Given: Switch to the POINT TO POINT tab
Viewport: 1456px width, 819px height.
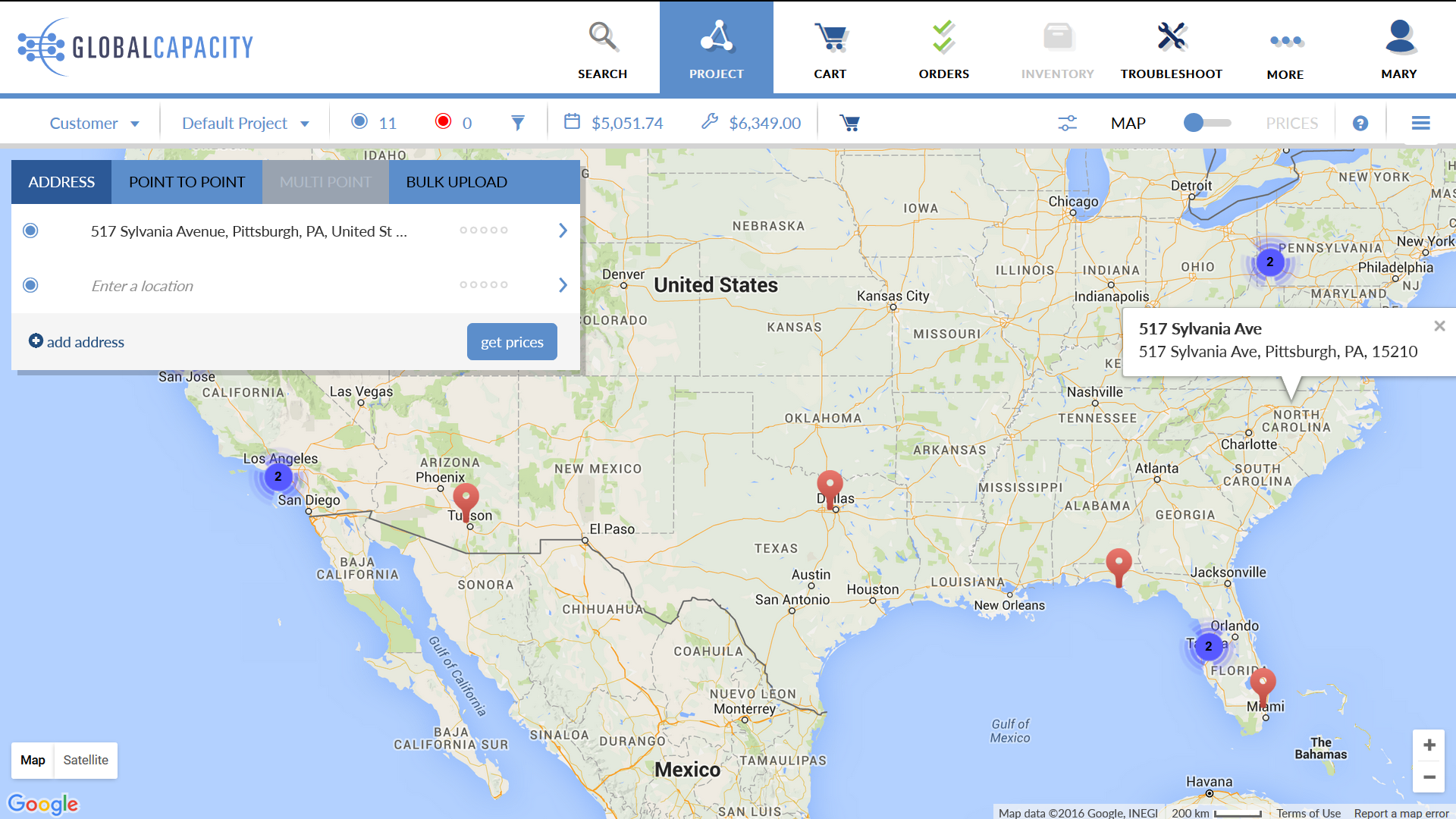Looking at the screenshot, I should (187, 181).
